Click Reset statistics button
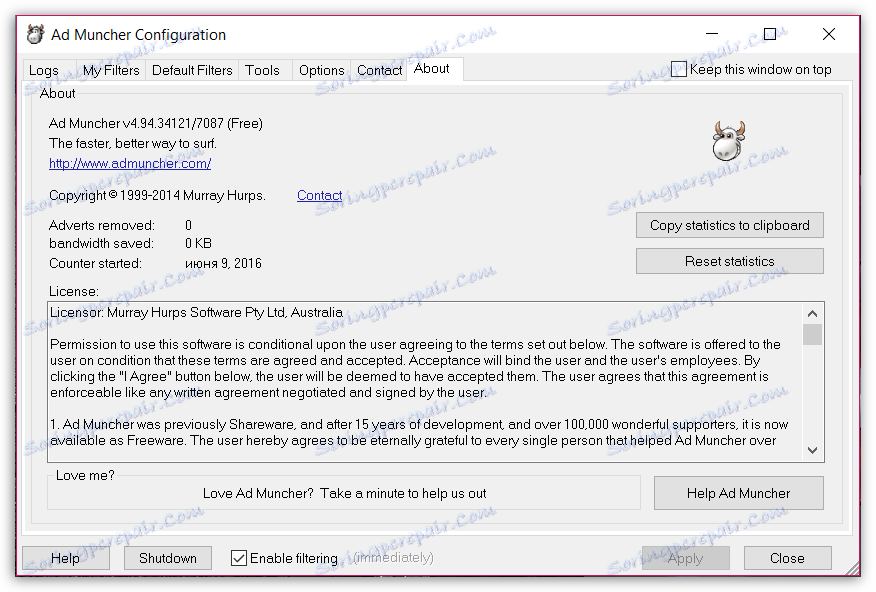This screenshot has height=592, width=876. coord(730,261)
